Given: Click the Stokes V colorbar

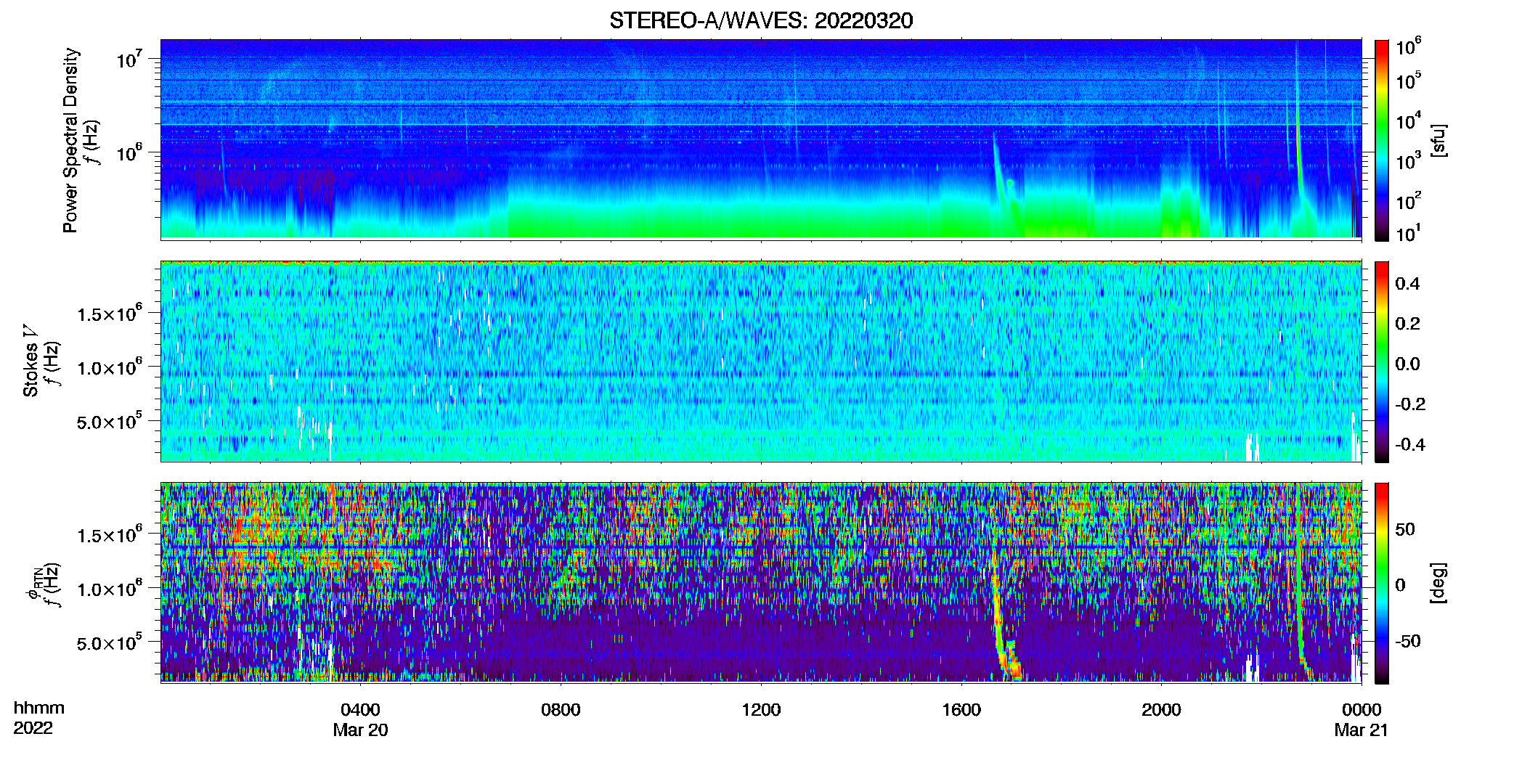Looking at the screenshot, I should click(x=1382, y=362).
